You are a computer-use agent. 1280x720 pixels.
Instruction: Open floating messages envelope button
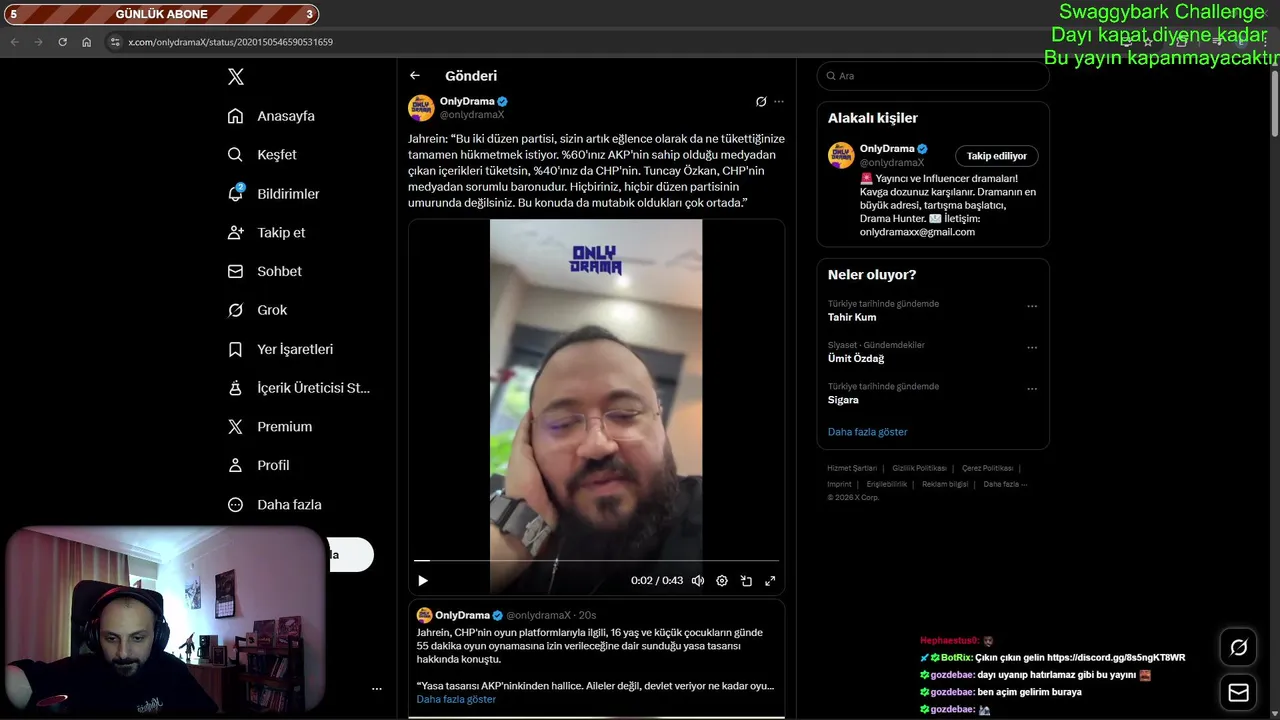coord(1238,692)
